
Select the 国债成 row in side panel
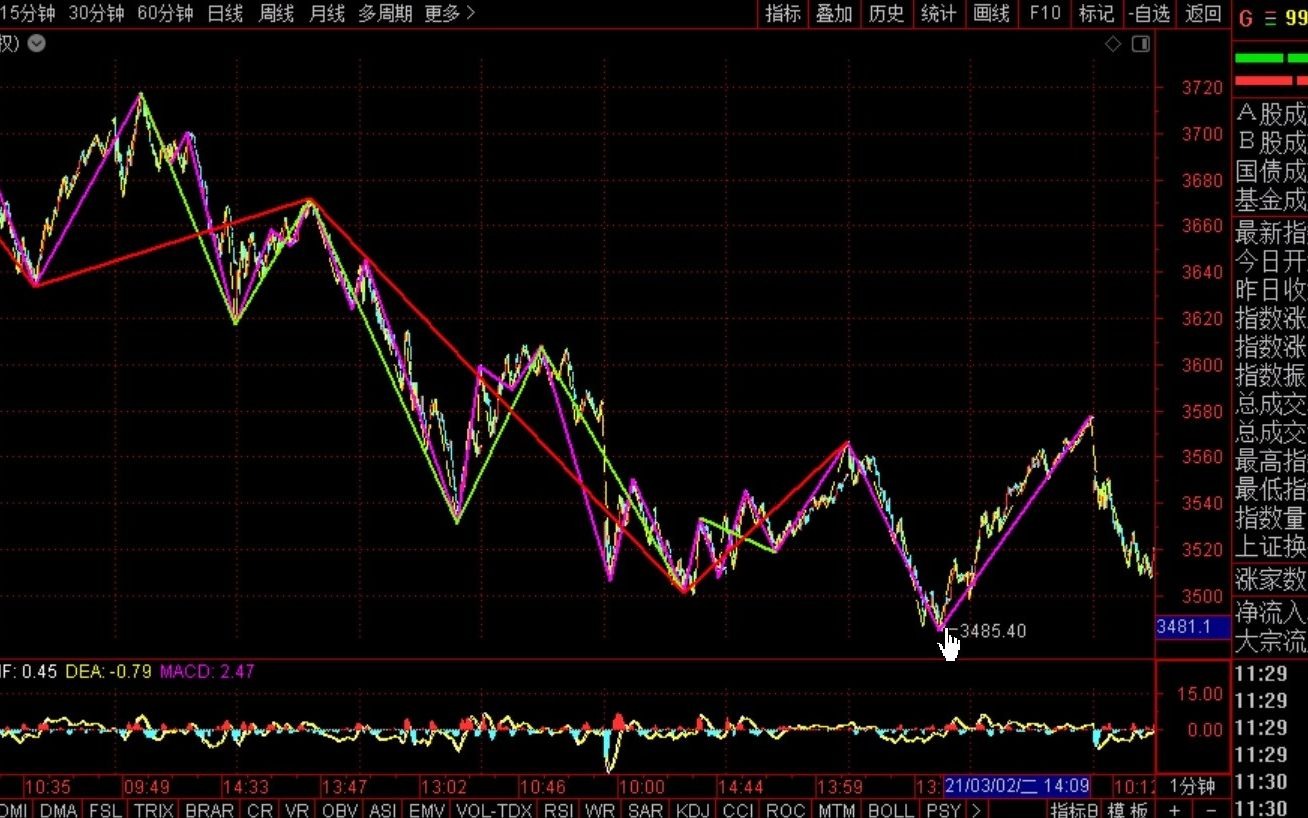[x=1270, y=171]
